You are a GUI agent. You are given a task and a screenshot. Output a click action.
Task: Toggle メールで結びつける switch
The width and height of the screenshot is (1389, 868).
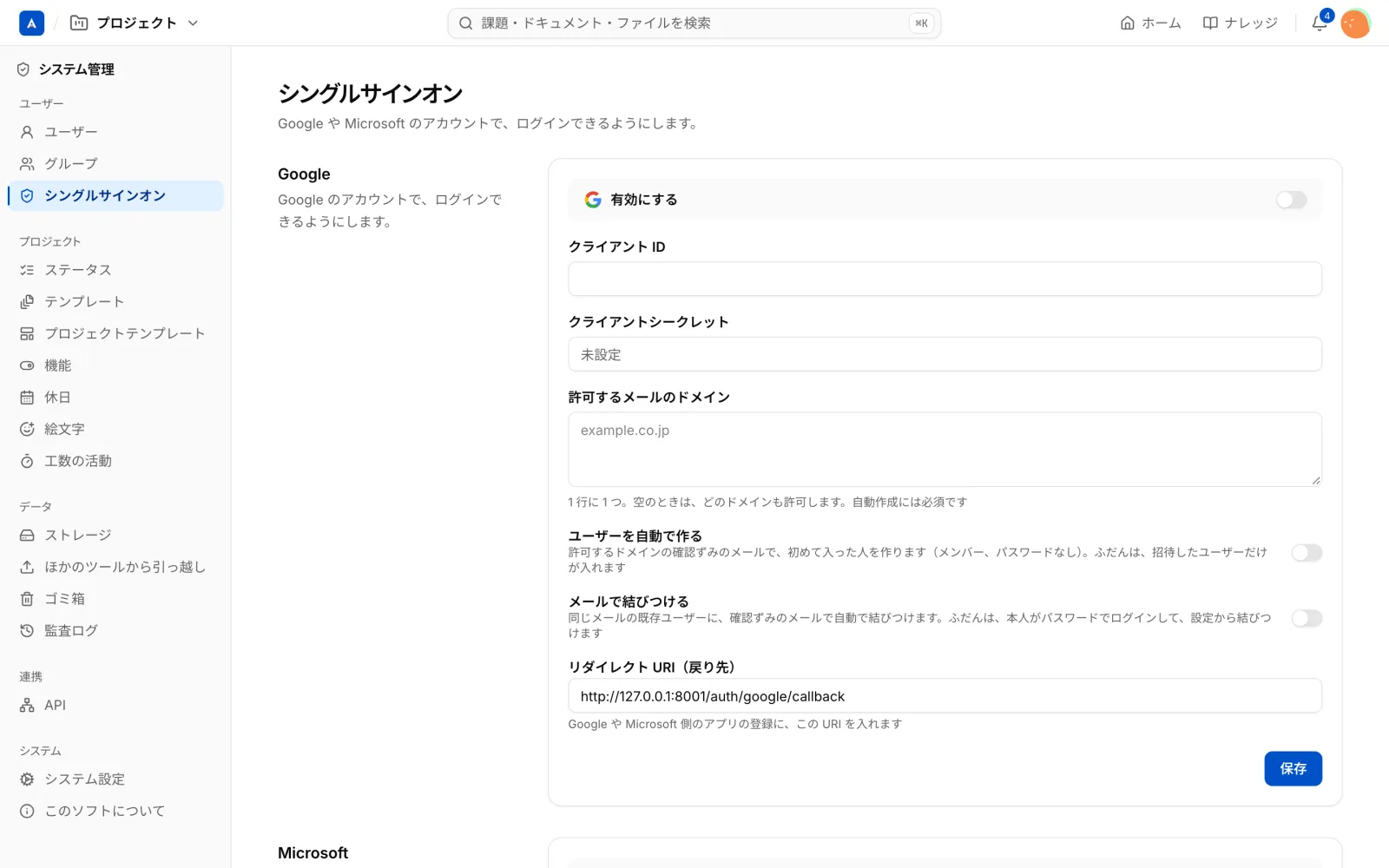pos(1307,618)
